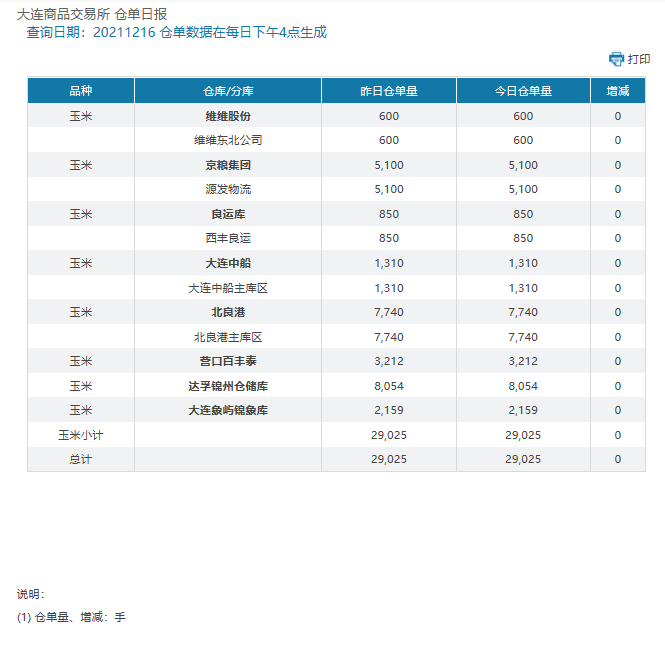
Task: Click the 大连中船主库区 cell
Action: click(227, 288)
